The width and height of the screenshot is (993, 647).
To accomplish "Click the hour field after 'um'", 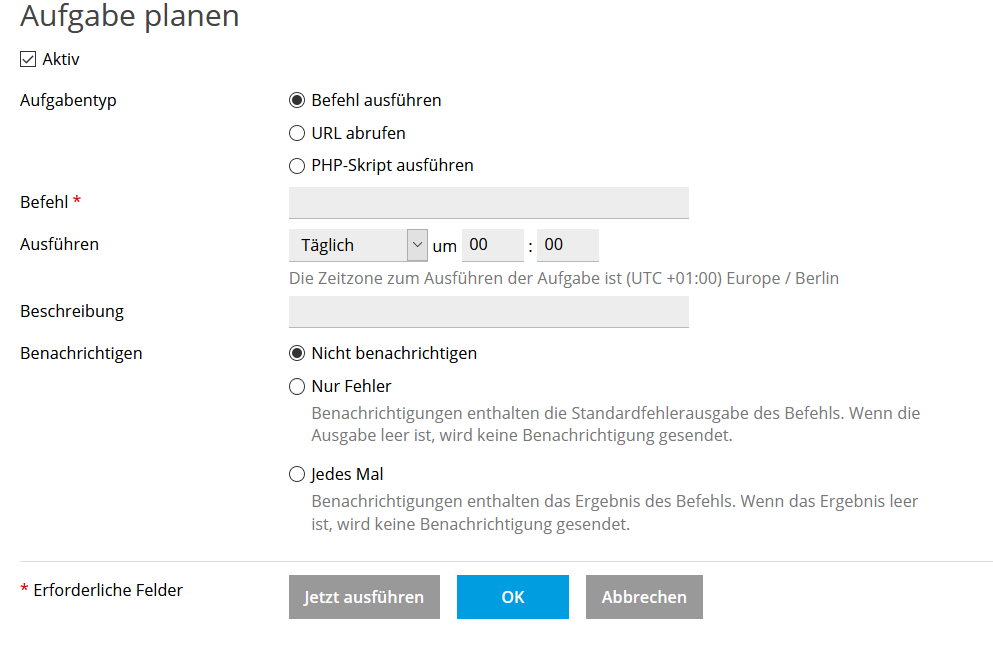I will [493, 245].
